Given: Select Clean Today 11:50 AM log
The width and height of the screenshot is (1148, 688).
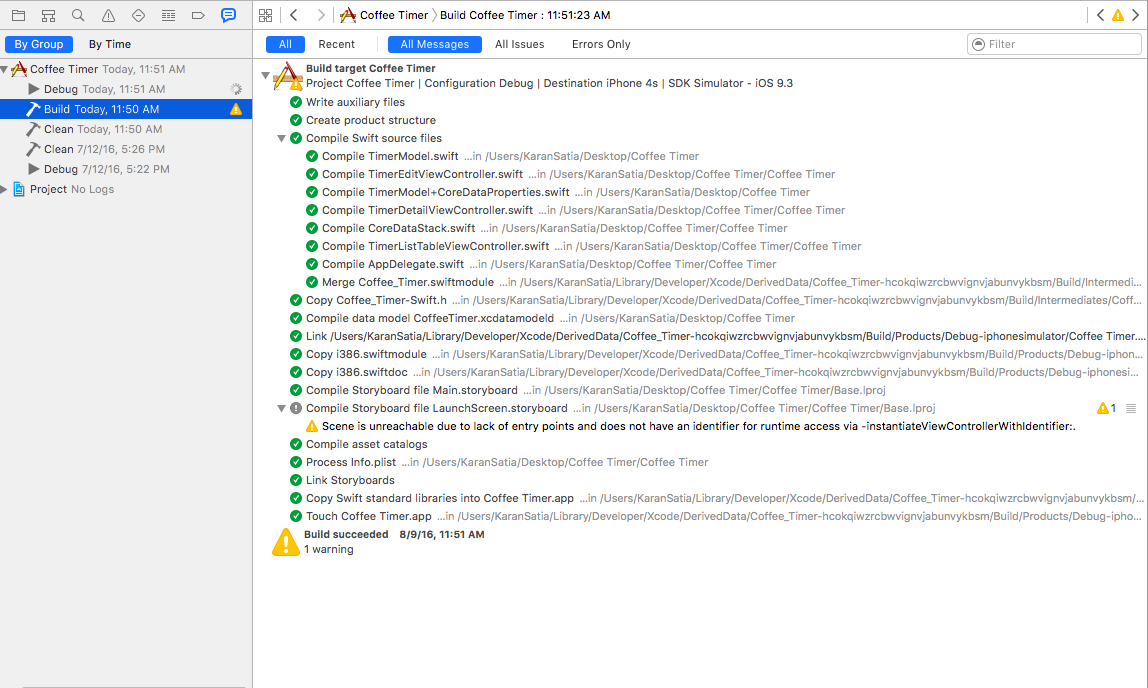Looking at the screenshot, I should [x=126, y=129].
